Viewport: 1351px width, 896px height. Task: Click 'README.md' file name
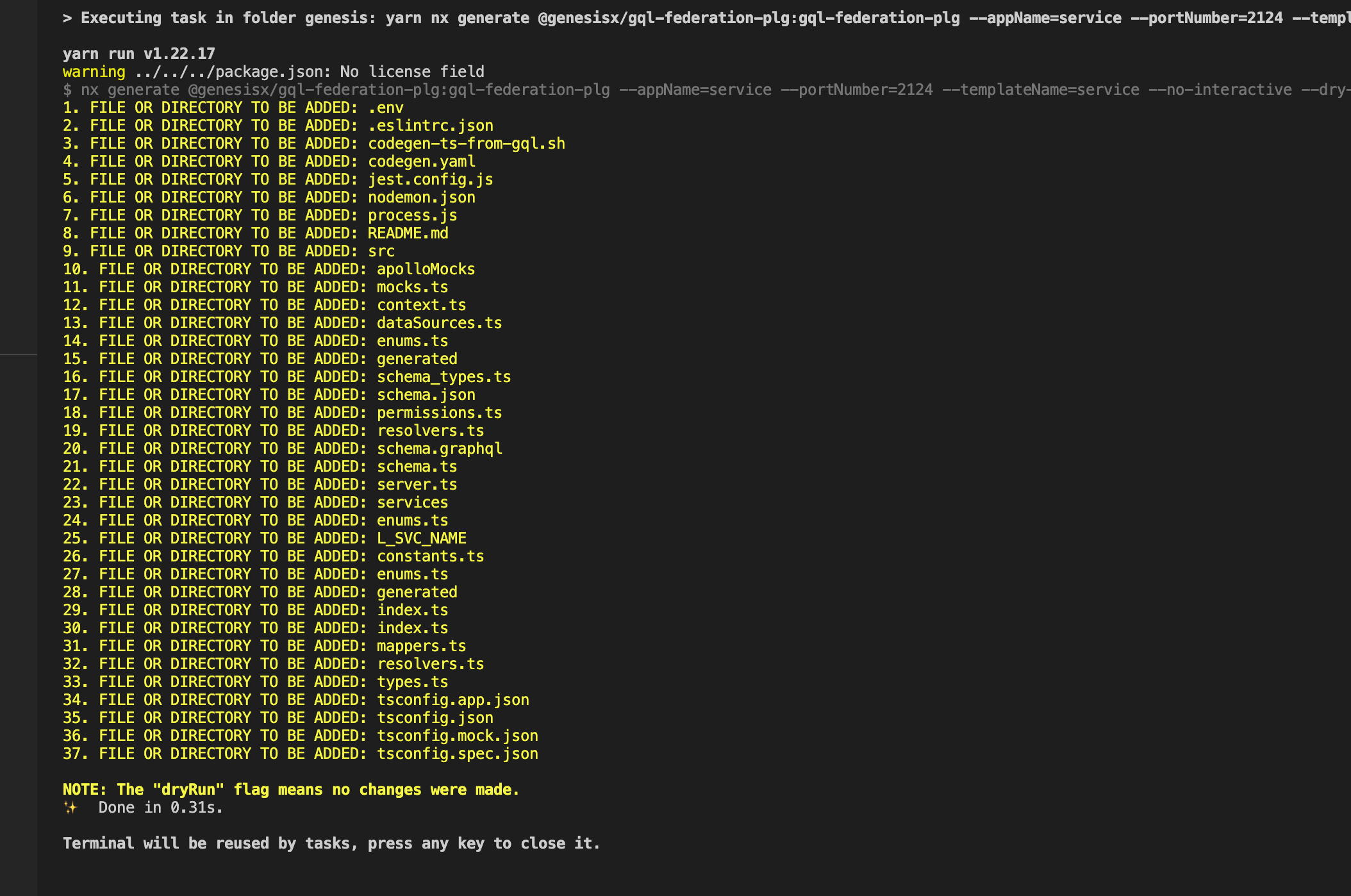pyautogui.click(x=408, y=233)
